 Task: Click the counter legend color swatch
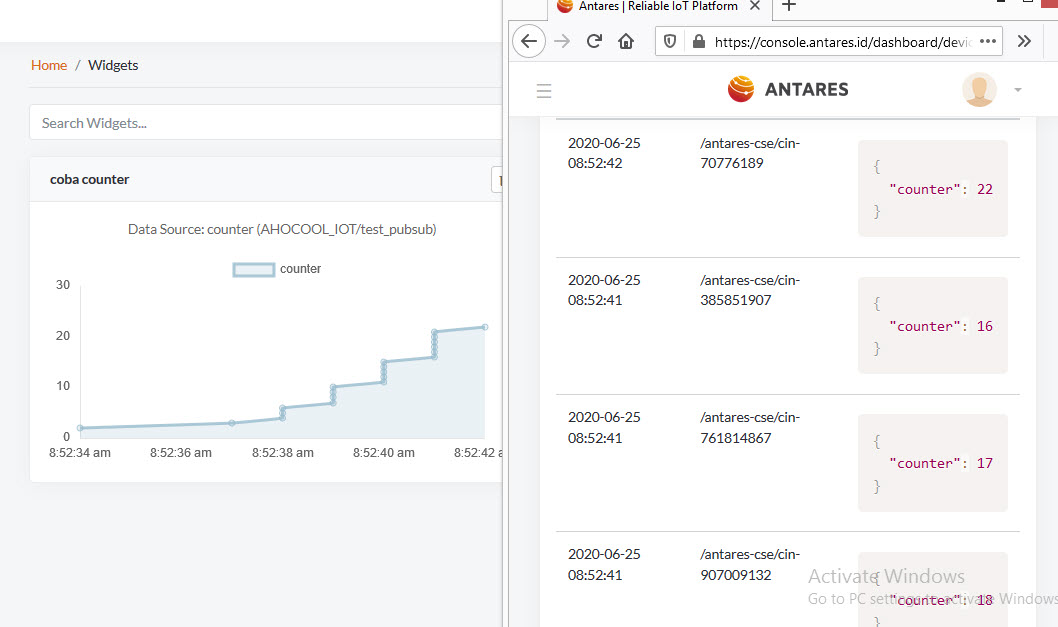(253, 268)
